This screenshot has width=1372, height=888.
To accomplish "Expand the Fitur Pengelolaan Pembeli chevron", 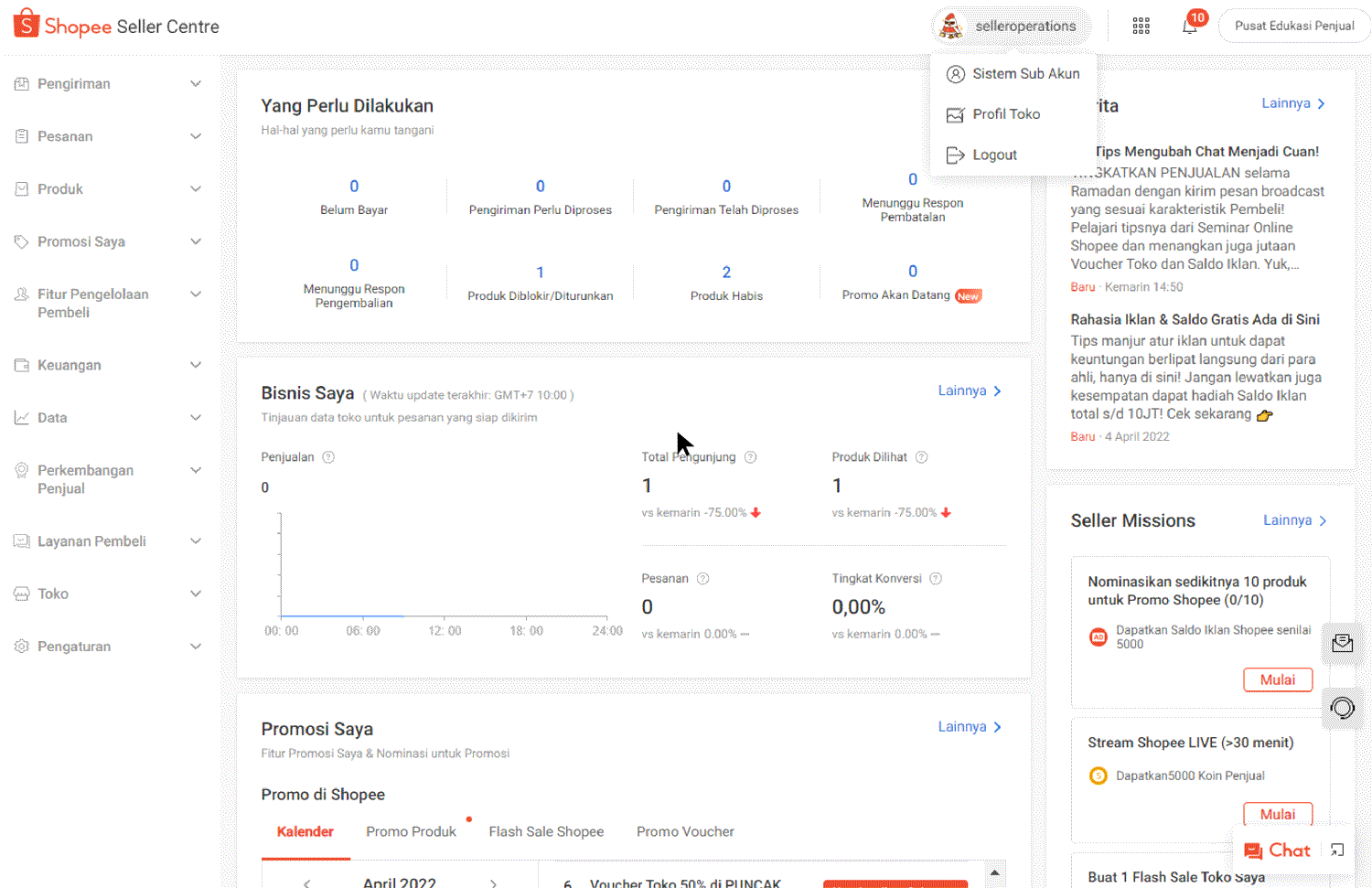I will click(196, 294).
